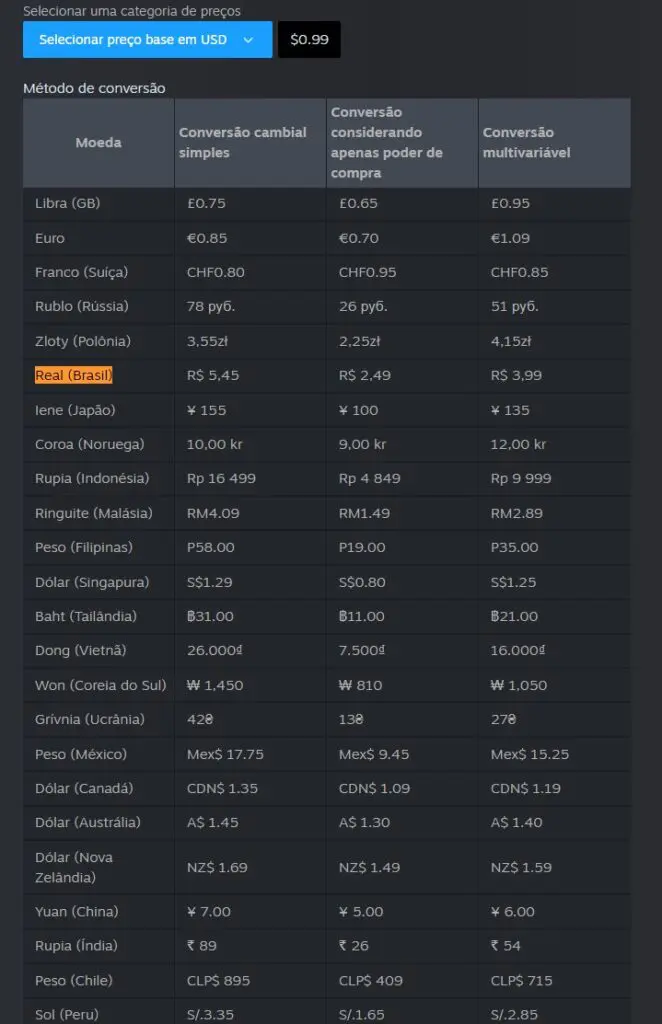Select the 'Libra (GB)' row label

(67, 203)
